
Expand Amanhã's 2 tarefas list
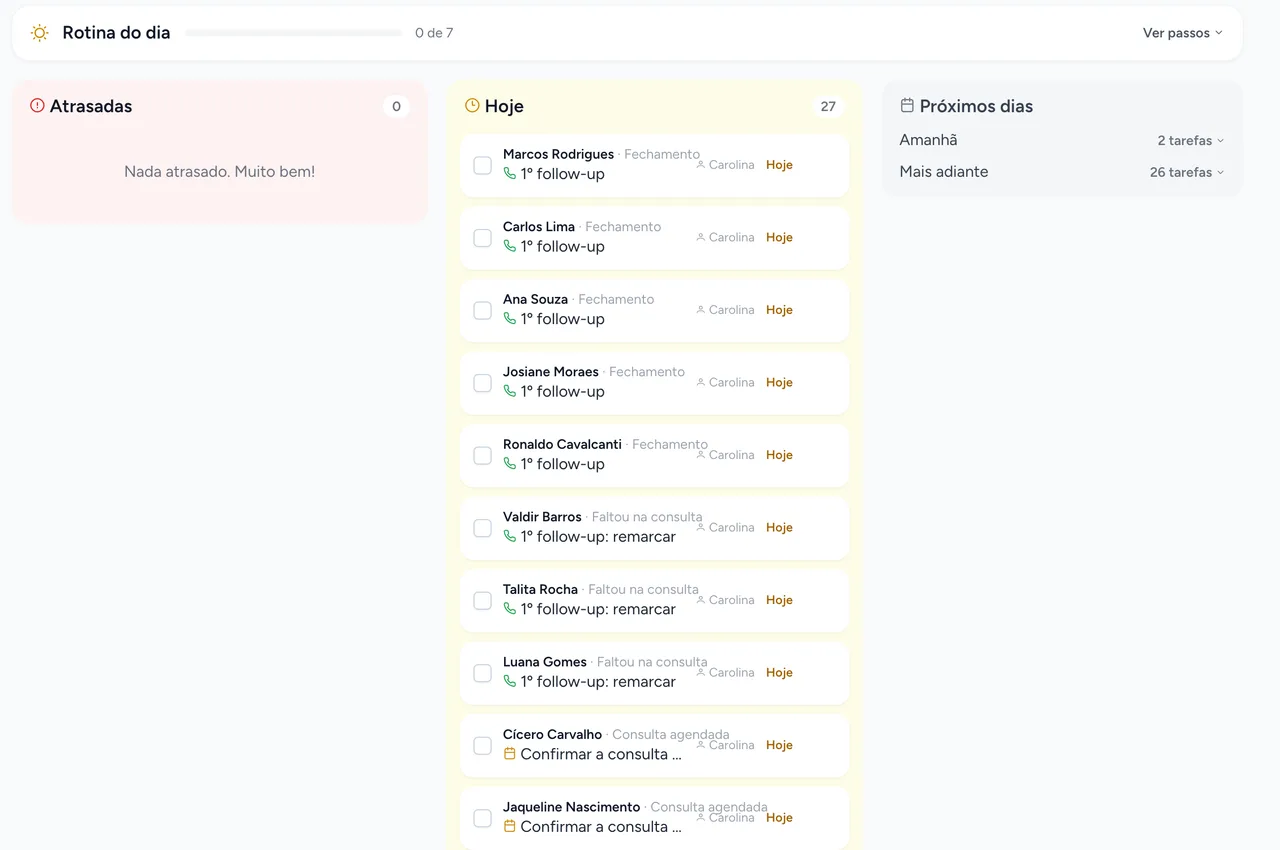(1191, 141)
